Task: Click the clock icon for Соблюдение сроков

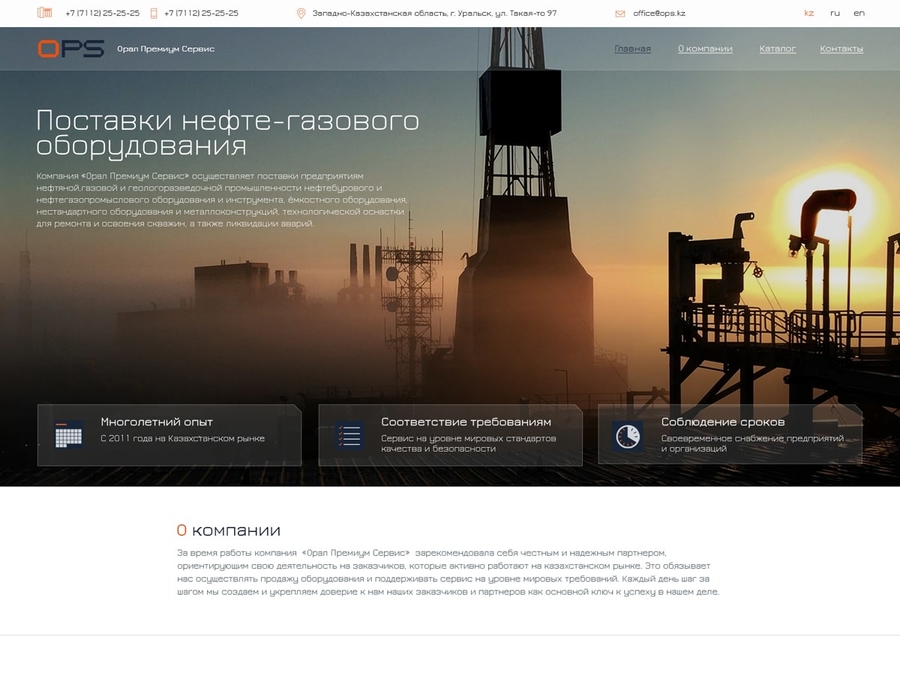Action: [x=628, y=436]
